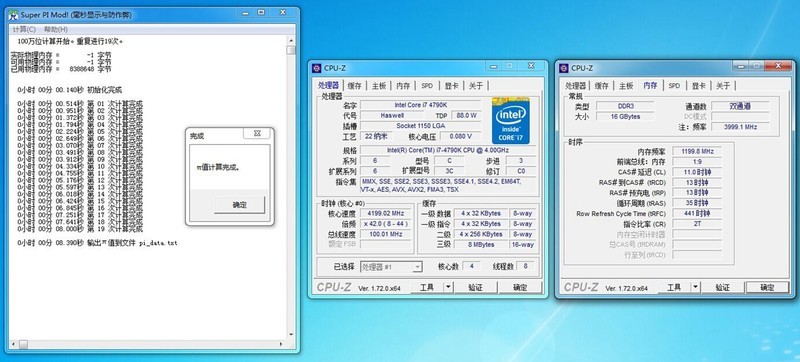Viewport: 800px width, 362px height.
Task: Select the 缓存 tab in the processor CPU-Z window
Action: pyautogui.click(x=354, y=86)
